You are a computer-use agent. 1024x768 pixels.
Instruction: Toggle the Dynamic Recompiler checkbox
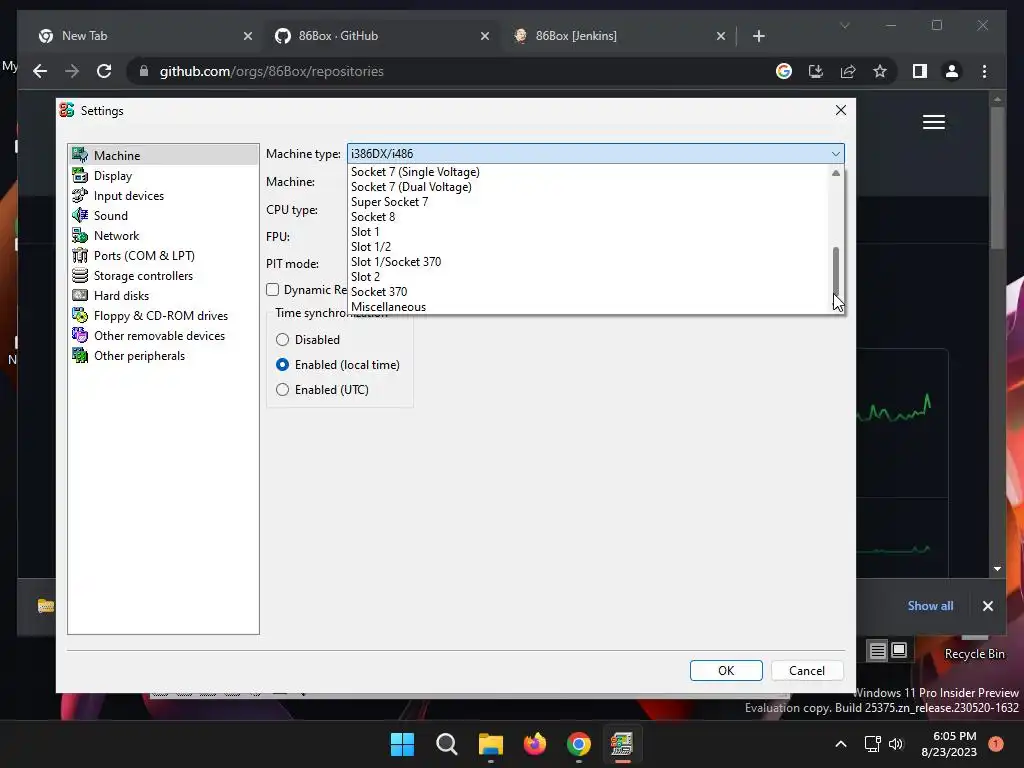273,289
